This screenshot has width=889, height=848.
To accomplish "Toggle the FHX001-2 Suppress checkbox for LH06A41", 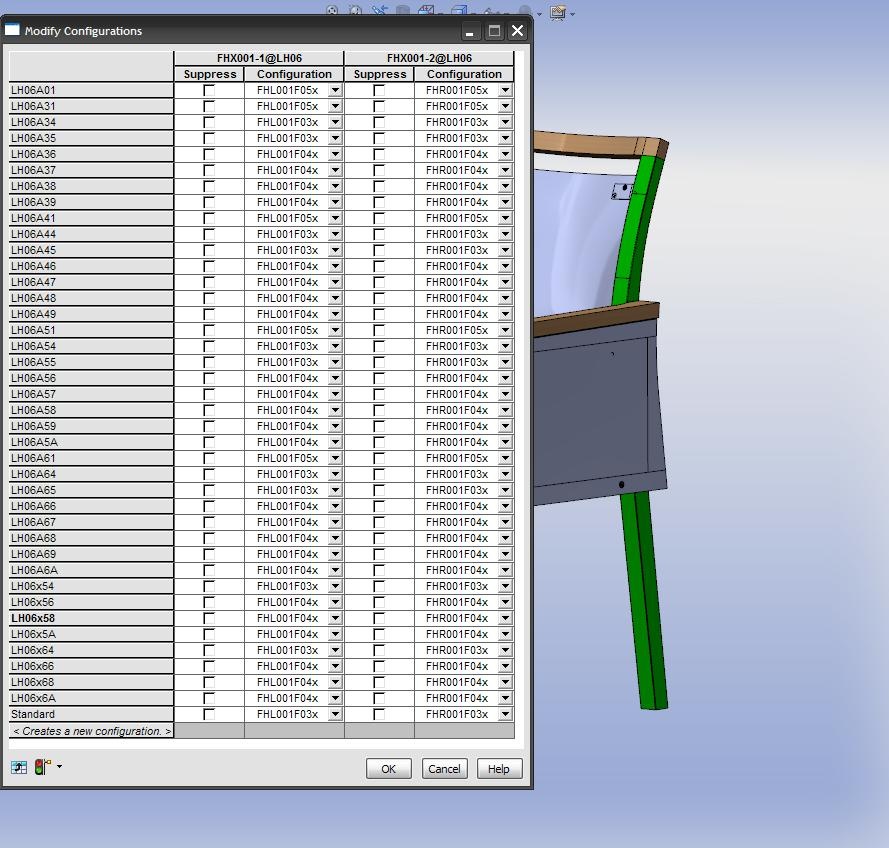I will click(x=379, y=218).
